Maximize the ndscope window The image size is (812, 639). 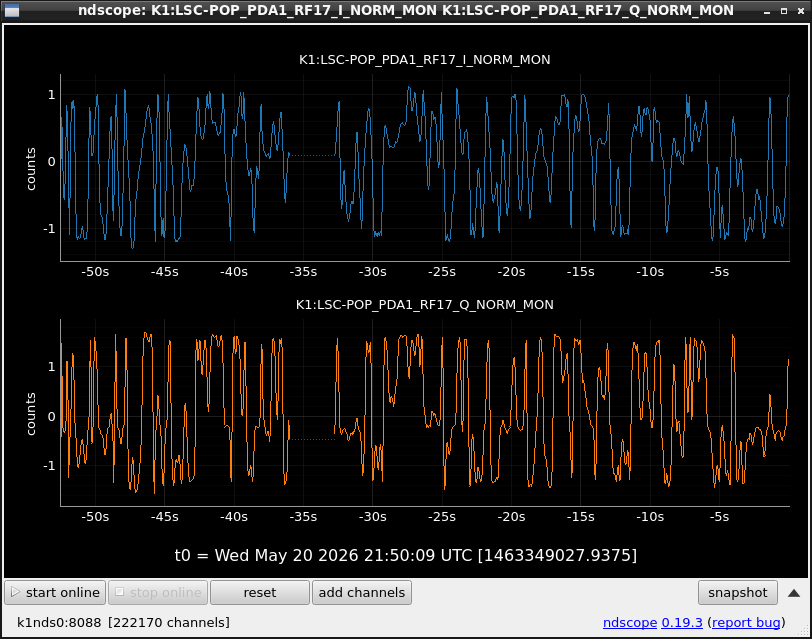coord(784,11)
